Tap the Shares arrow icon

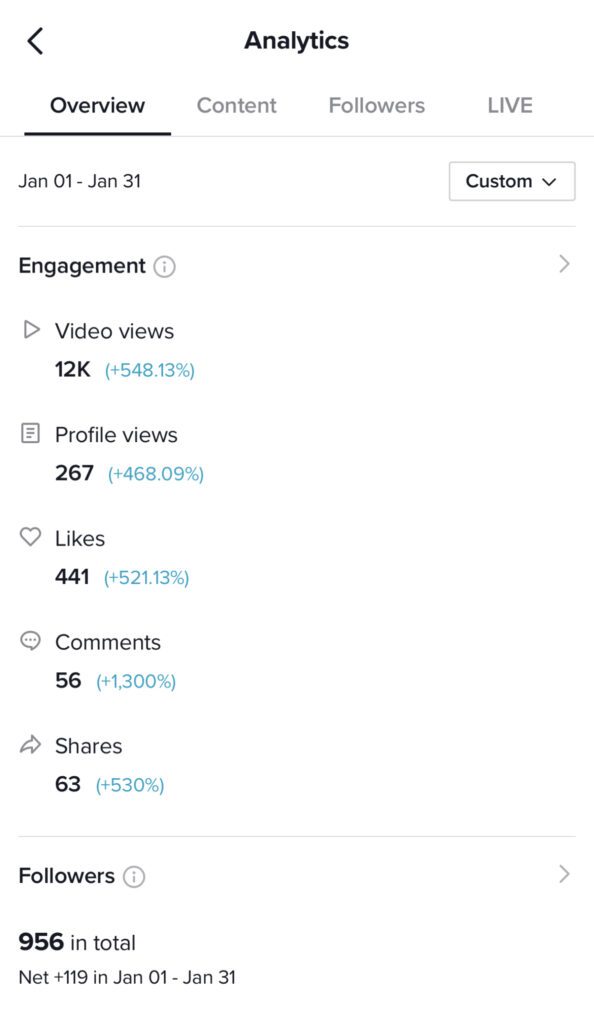point(31,744)
